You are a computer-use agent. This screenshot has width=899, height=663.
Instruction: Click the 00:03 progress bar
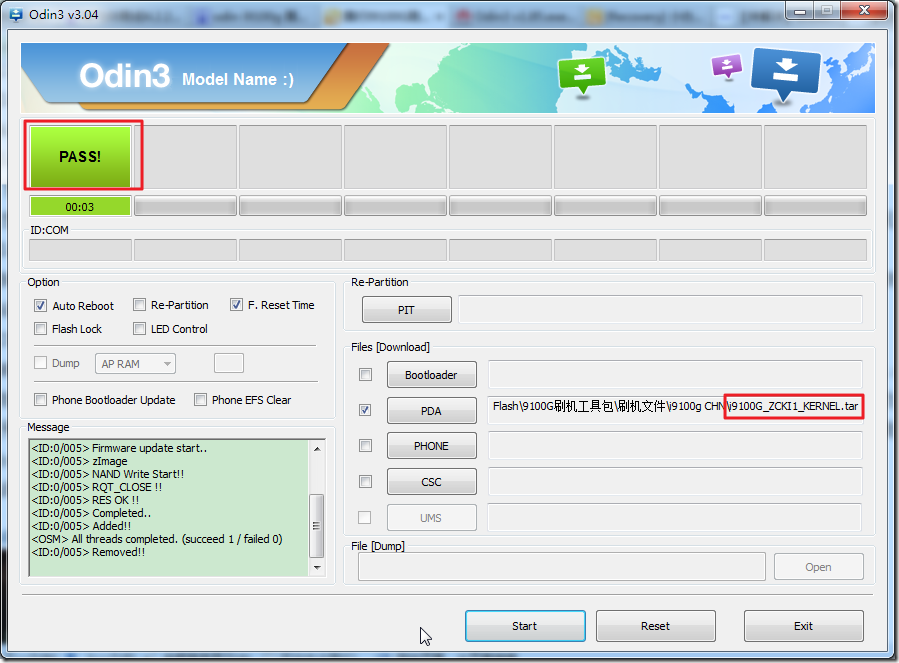pos(80,206)
